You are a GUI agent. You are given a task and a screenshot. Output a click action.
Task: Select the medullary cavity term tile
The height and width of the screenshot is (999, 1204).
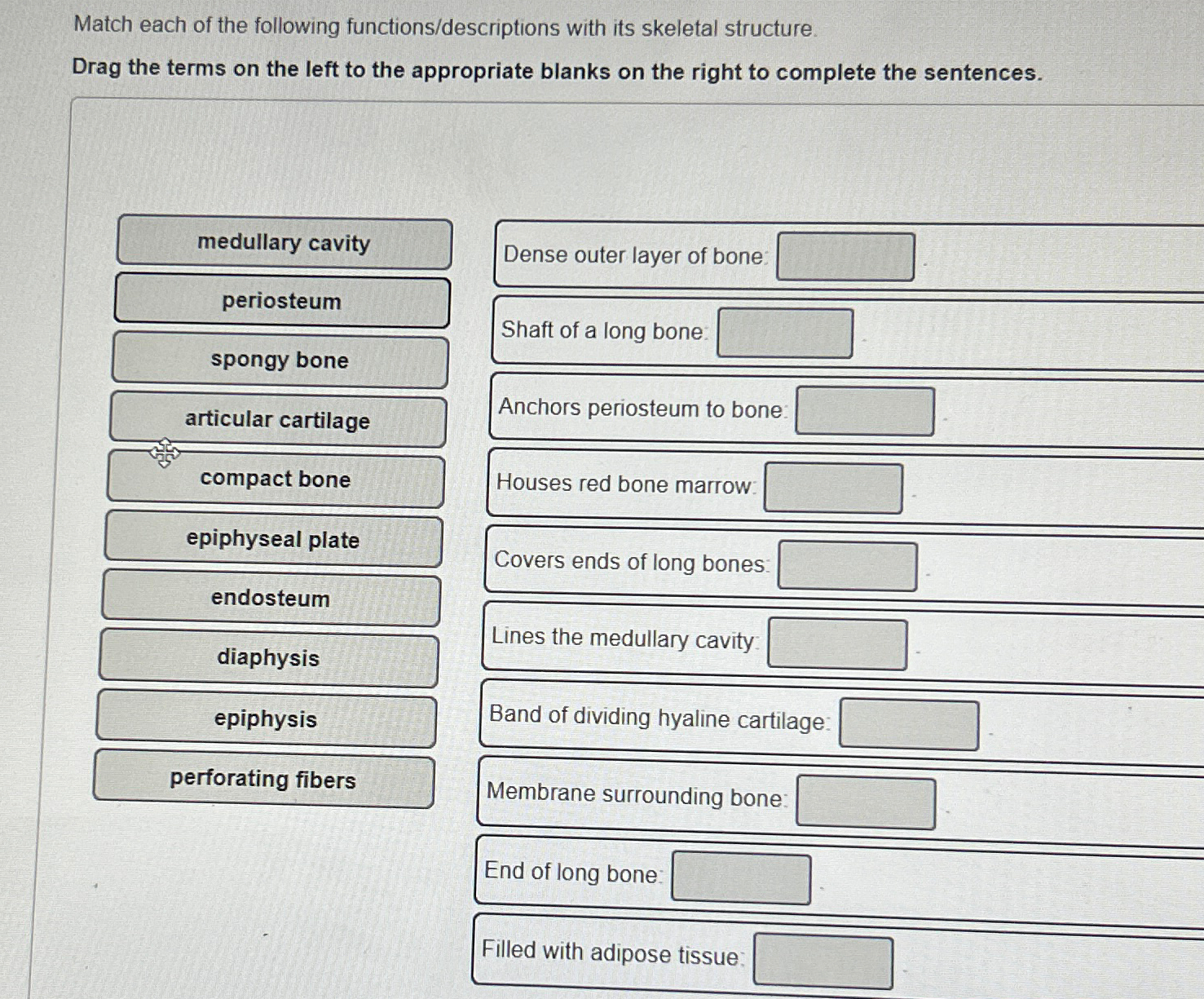pos(284,243)
